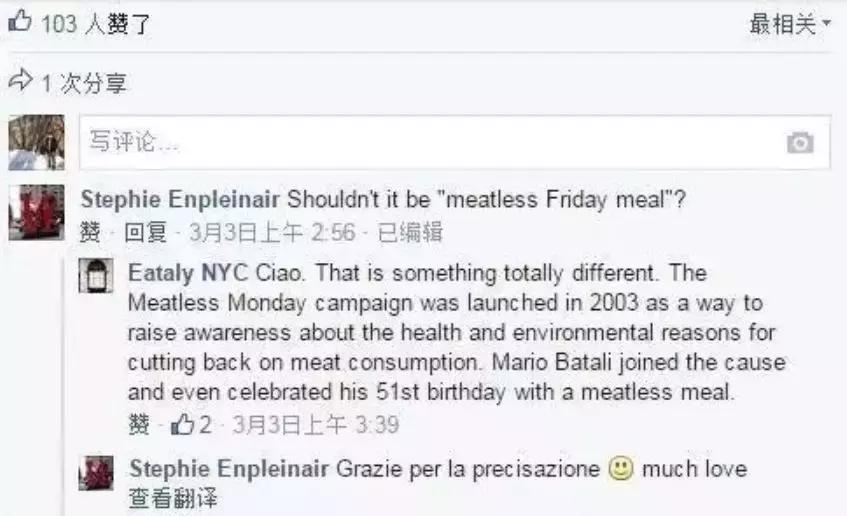
Task: Click Stephie's avatar on the first comment
Action: pyautogui.click(x=37, y=212)
